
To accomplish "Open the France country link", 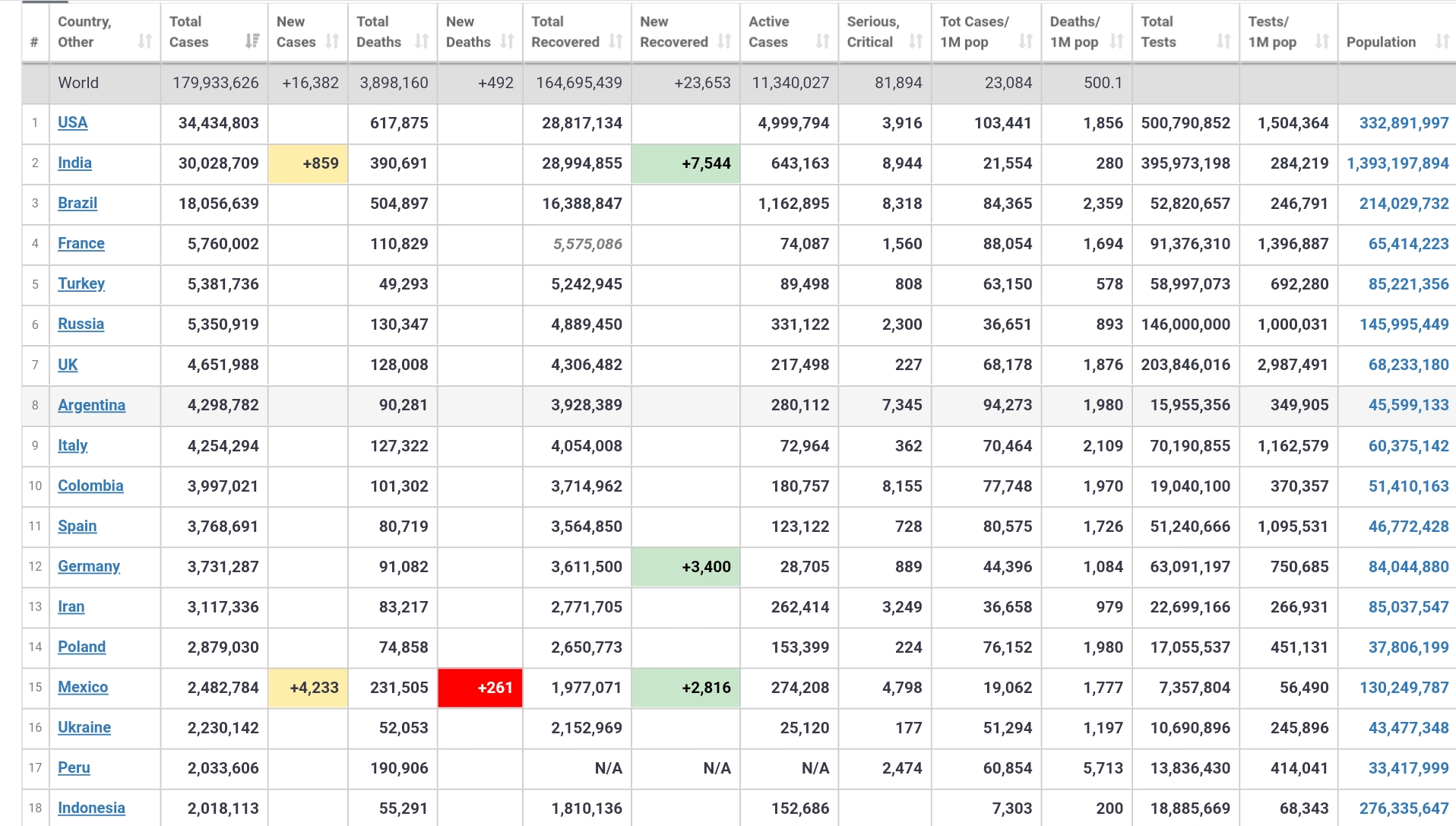I will tap(81, 243).
